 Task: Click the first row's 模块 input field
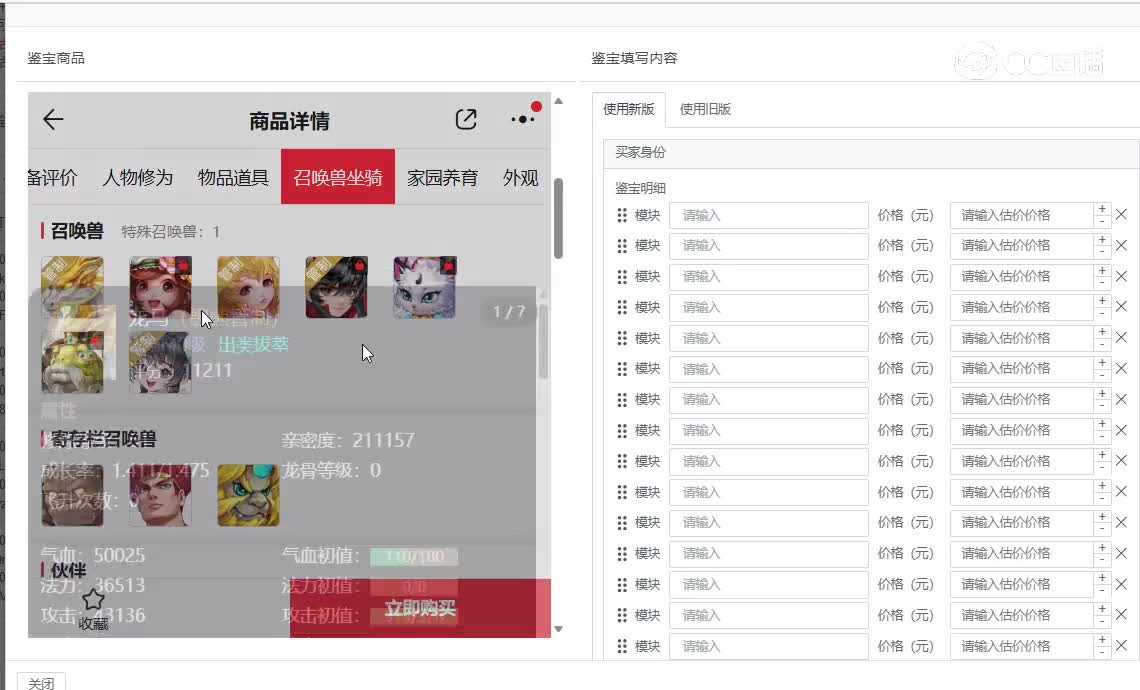768,215
